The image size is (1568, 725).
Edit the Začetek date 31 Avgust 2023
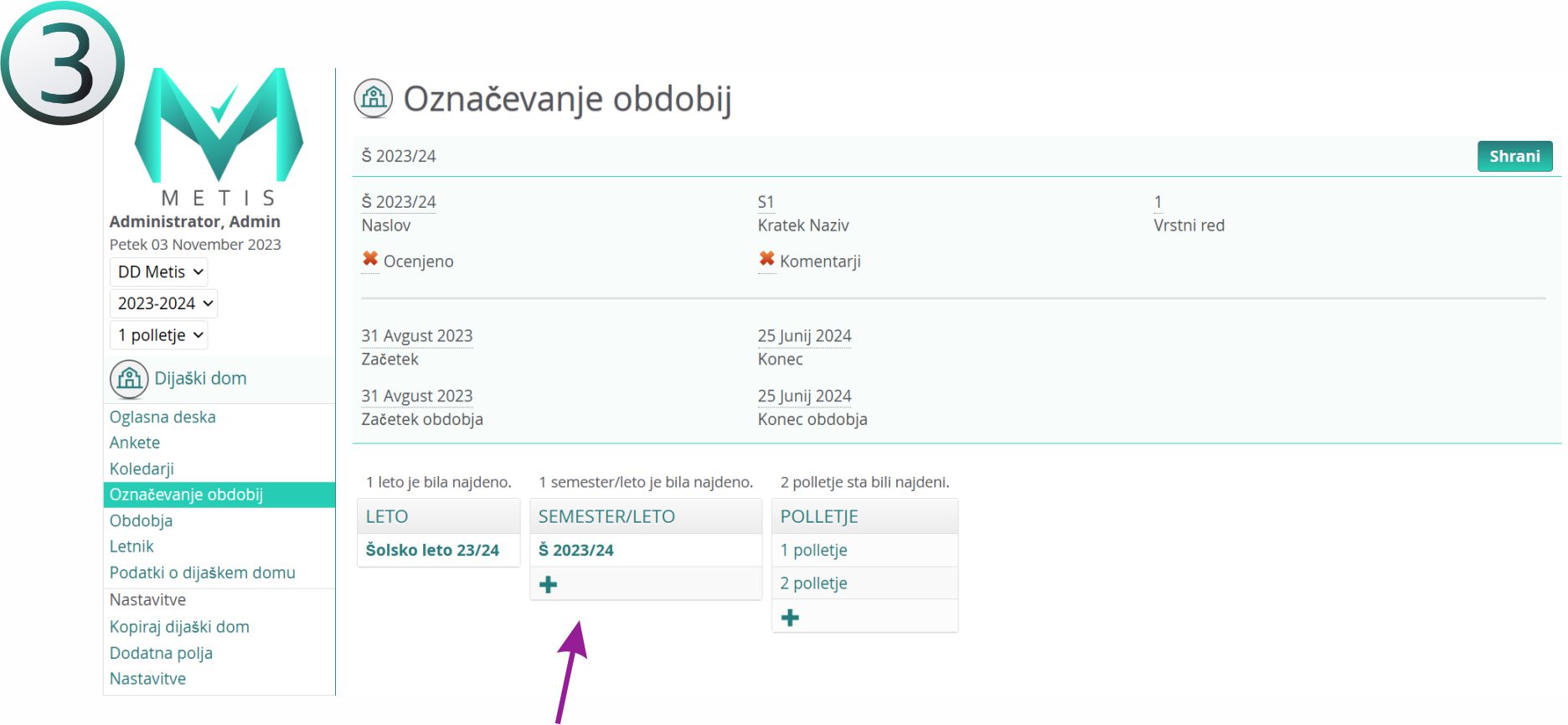click(417, 336)
